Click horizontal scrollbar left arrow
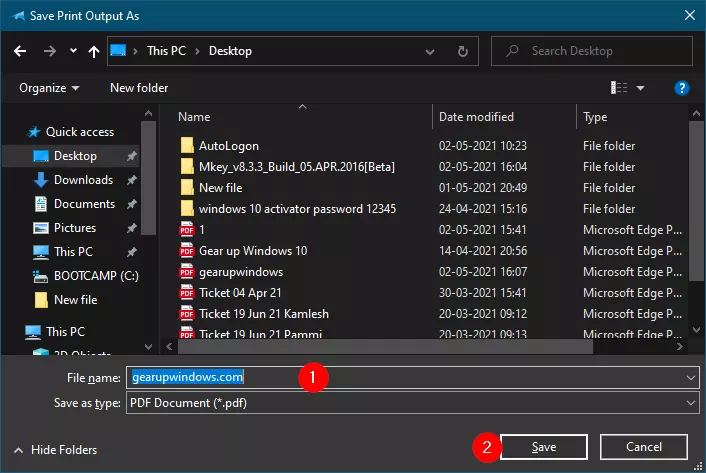Viewport: 706px width, 473px height. click(169, 347)
